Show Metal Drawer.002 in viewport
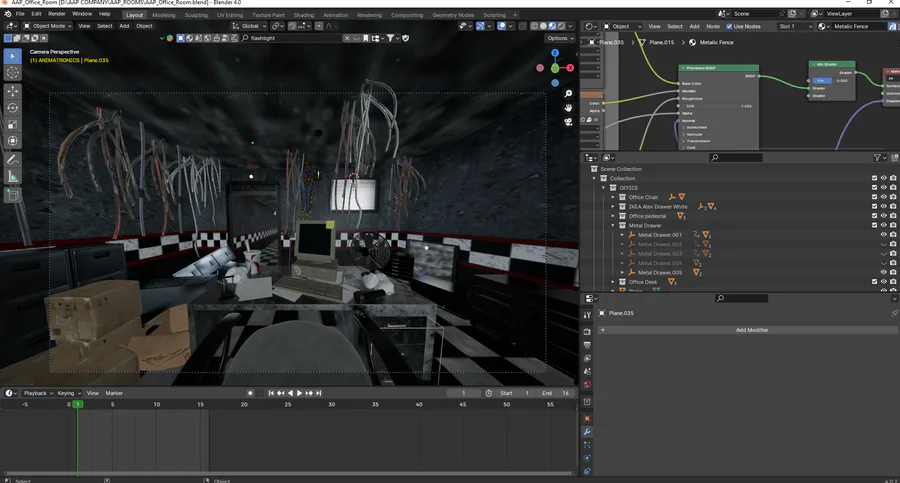Image resolution: width=900 pixels, height=483 pixels. [884, 244]
